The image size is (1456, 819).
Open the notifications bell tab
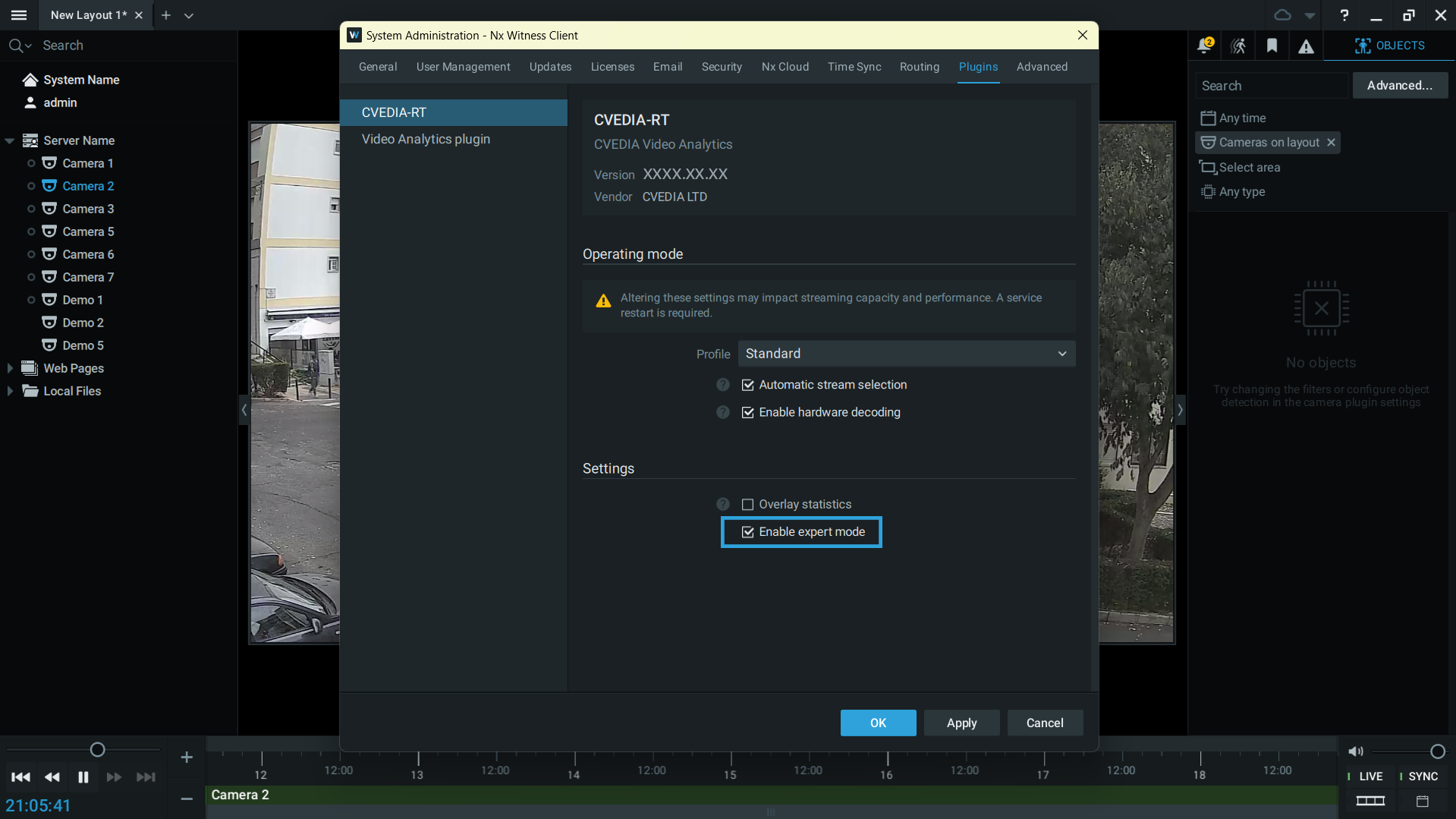[1205, 46]
